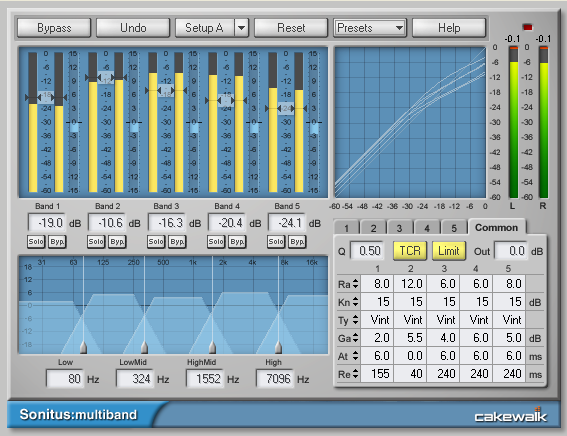
Task: Select band tab 3
Action: (400, 228)
